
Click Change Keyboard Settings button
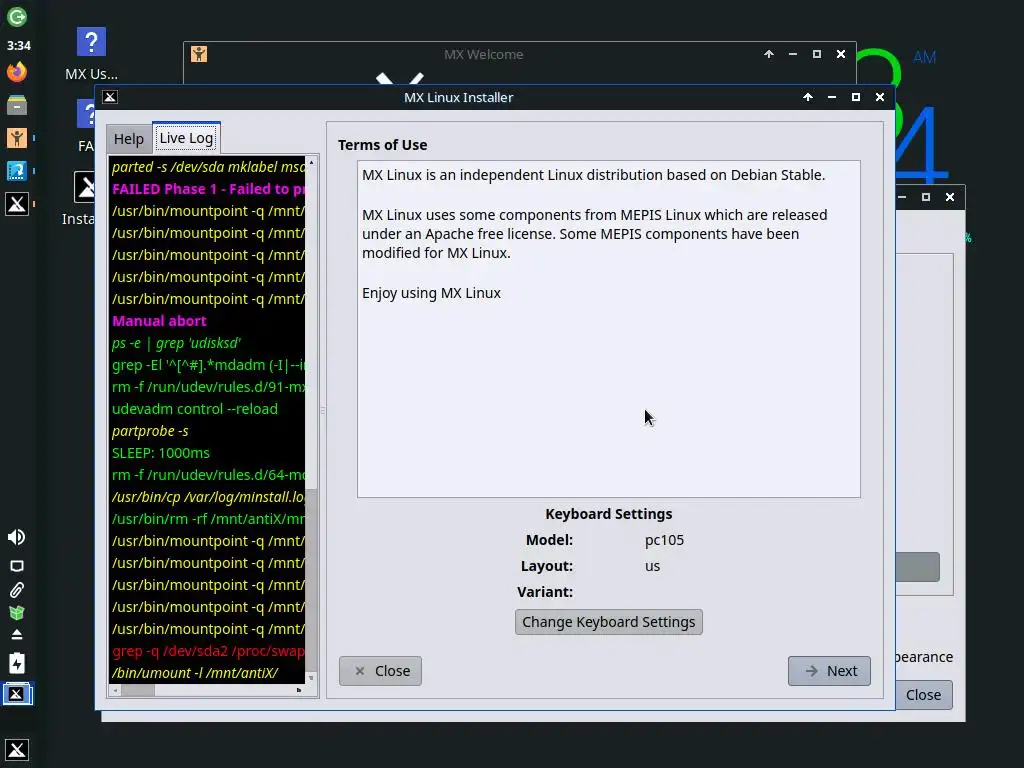608,622
